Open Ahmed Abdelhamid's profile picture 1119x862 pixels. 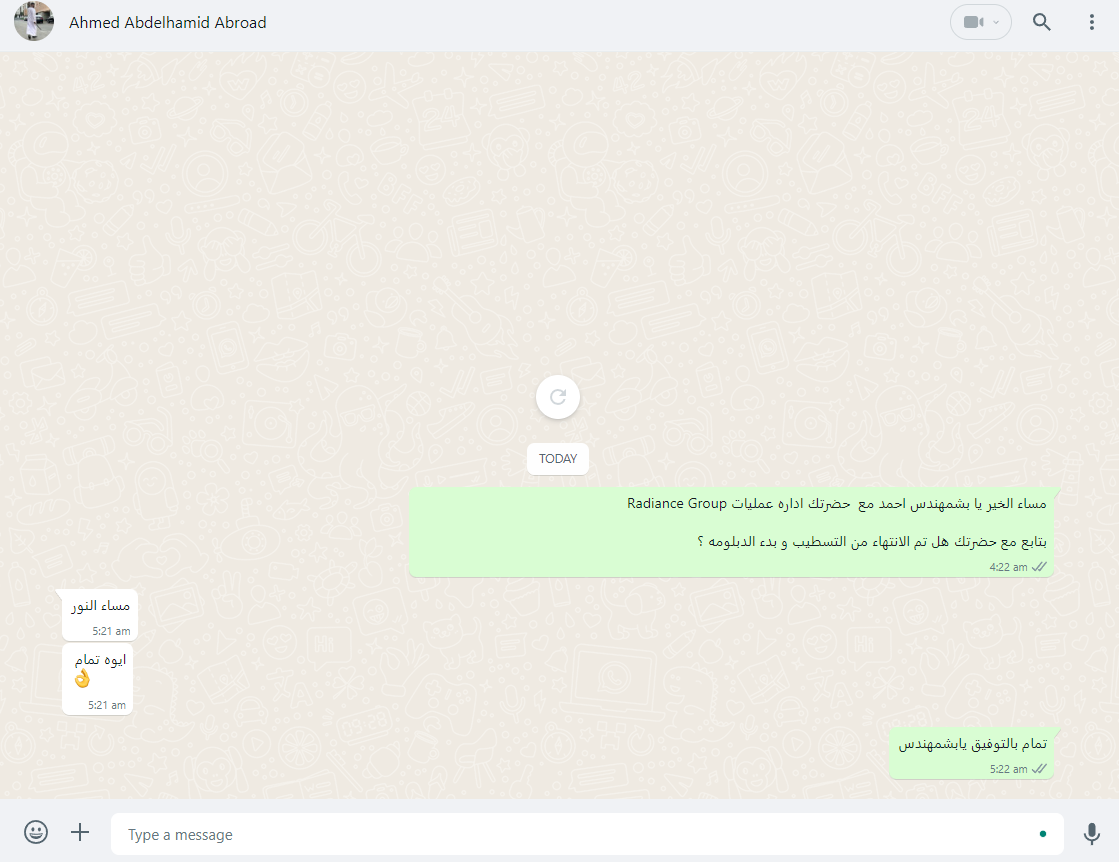pos(34,21)
